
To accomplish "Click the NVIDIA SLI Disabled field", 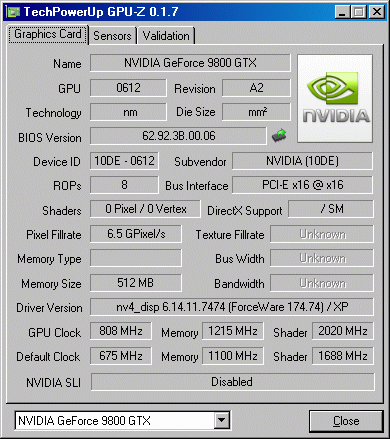I will [232, 382].
